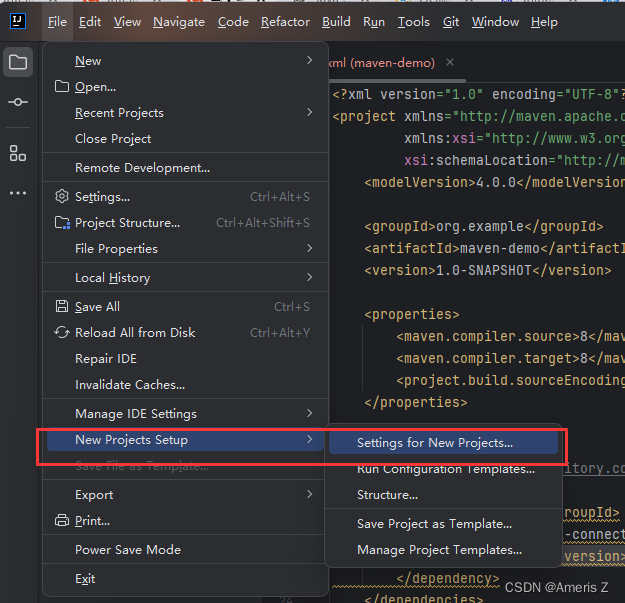Show more tool windows ellipsis icon
The height and width of the screenshot is (603, 625).
tap(18, 193)
